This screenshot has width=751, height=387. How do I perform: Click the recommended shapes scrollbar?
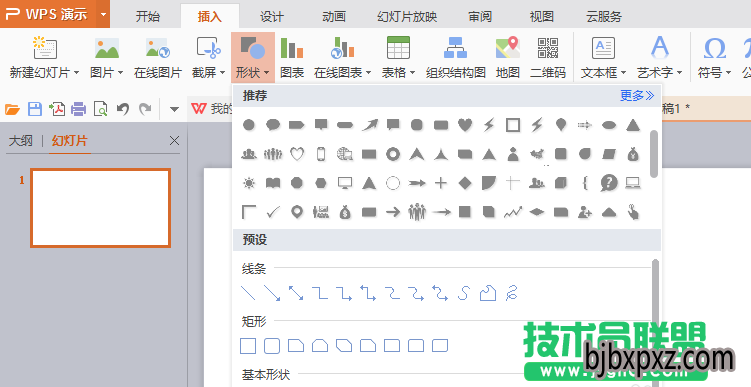click(x=654, y=153)
